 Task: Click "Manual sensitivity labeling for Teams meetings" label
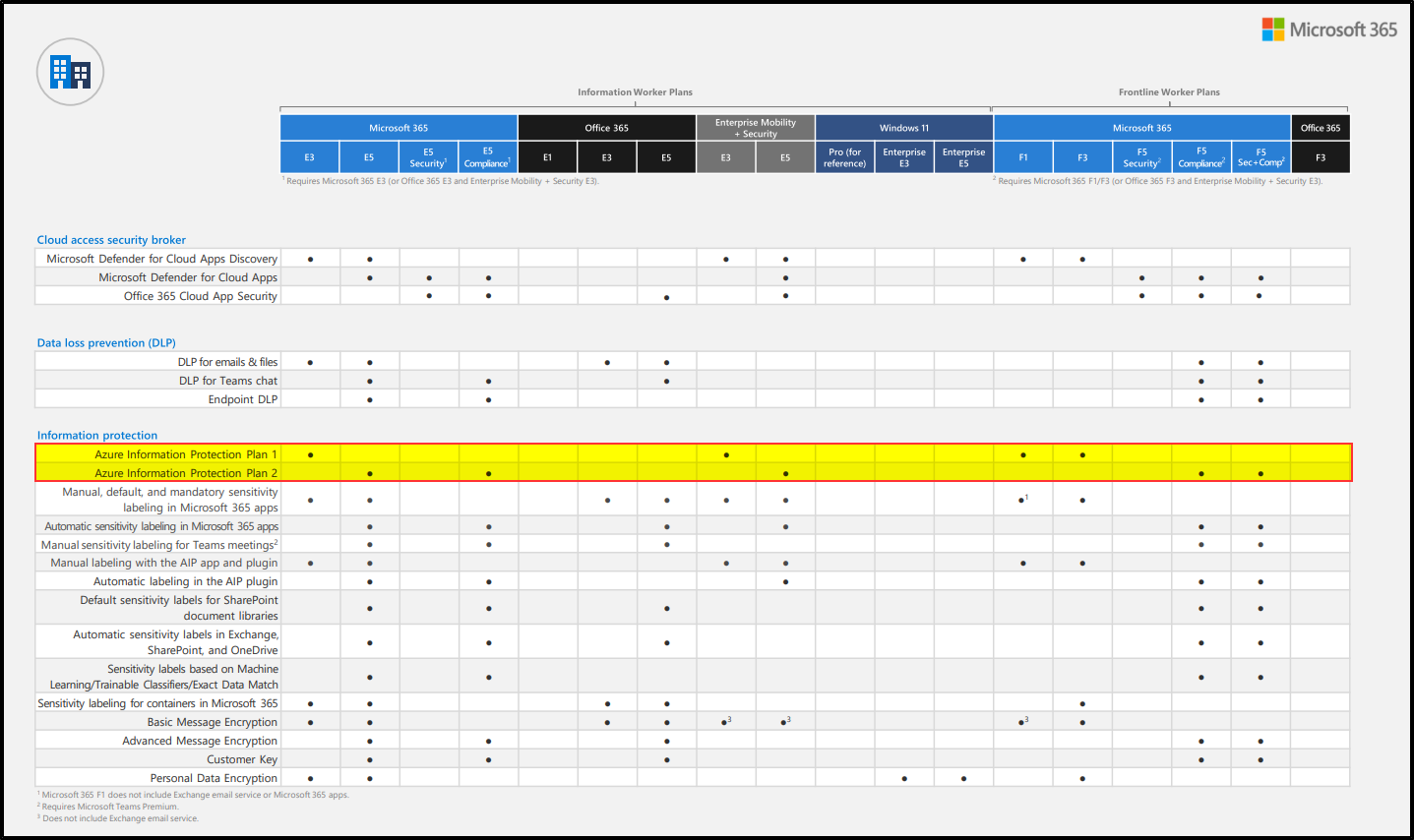[x=159, y=545]
